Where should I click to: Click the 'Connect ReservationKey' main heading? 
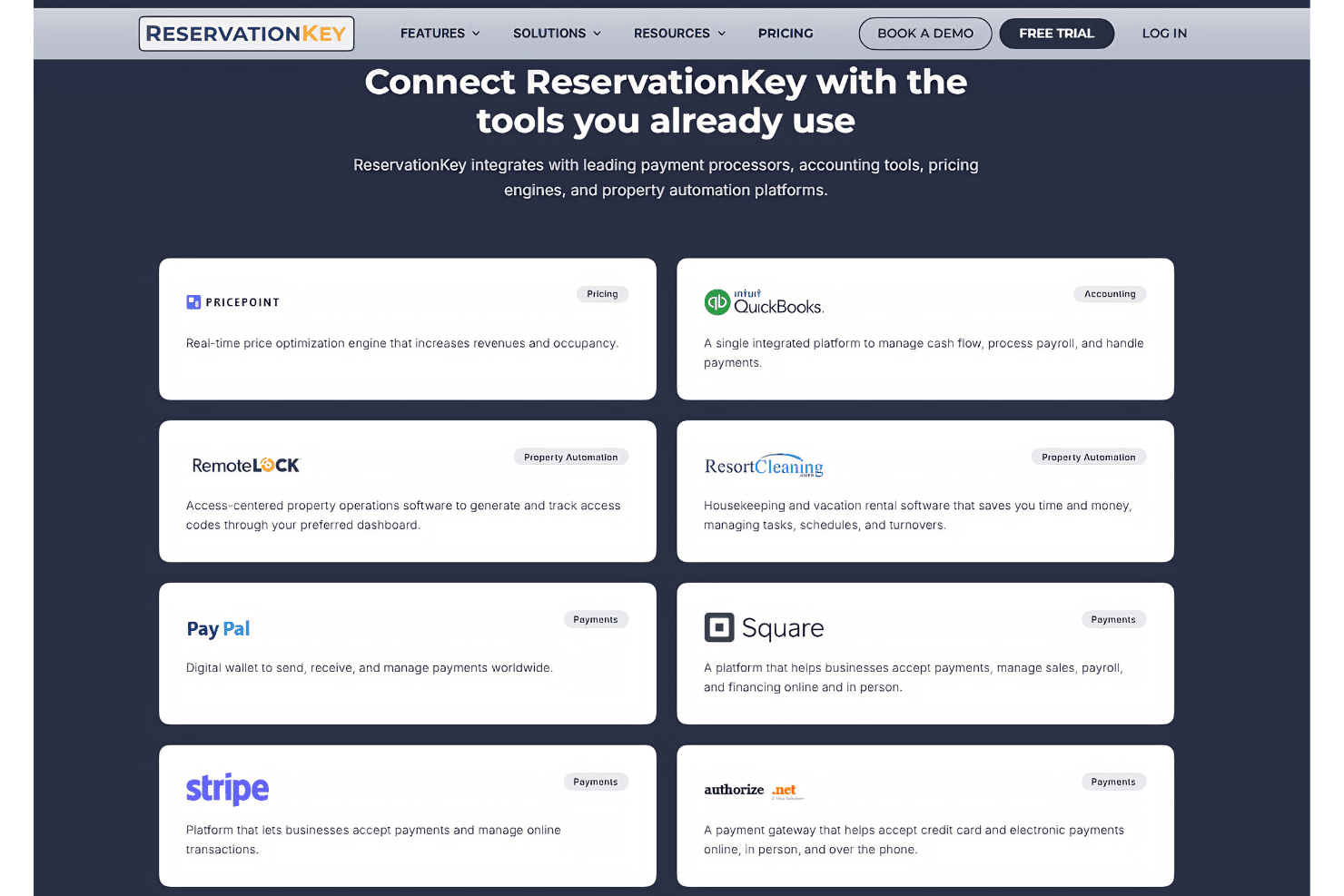[666, 101]
